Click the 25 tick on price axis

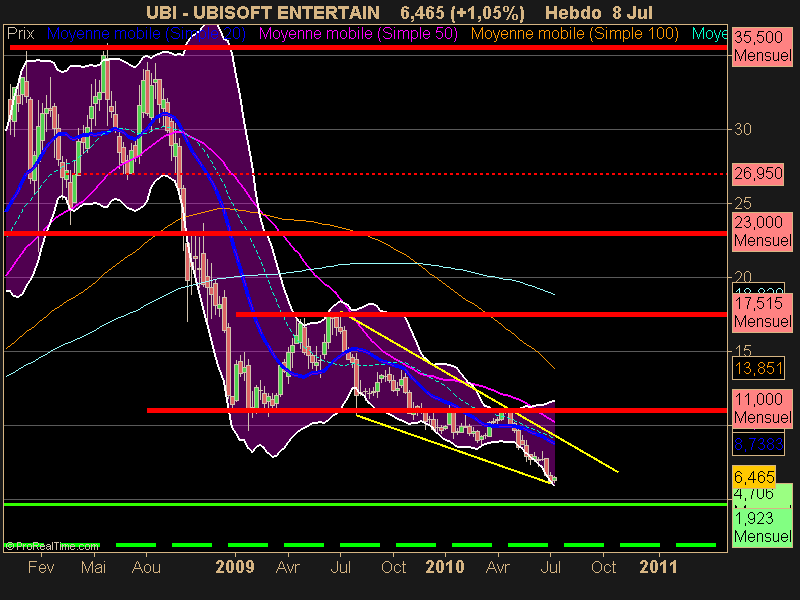743,204
